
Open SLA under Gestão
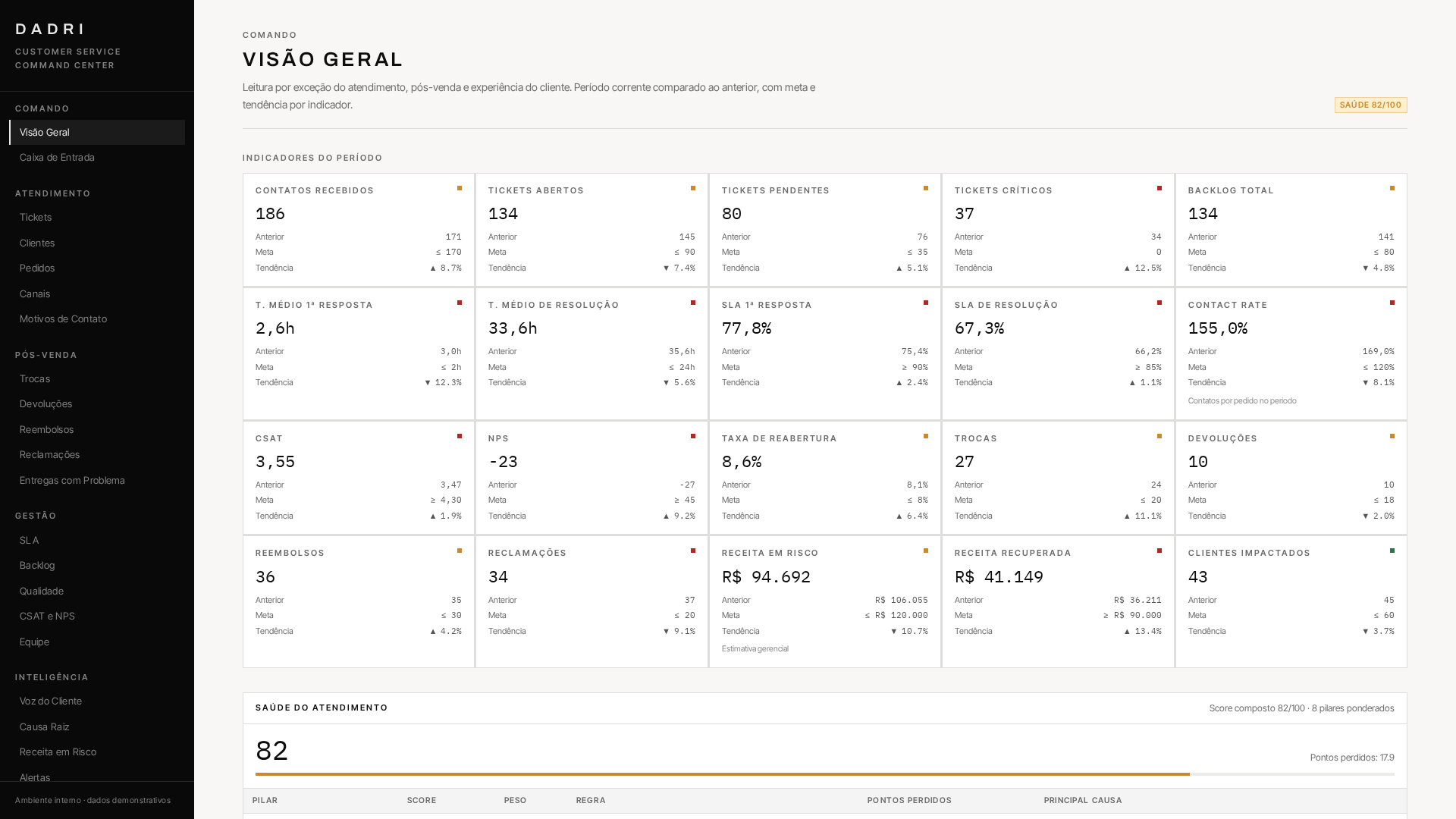click(x=97, y=541)
